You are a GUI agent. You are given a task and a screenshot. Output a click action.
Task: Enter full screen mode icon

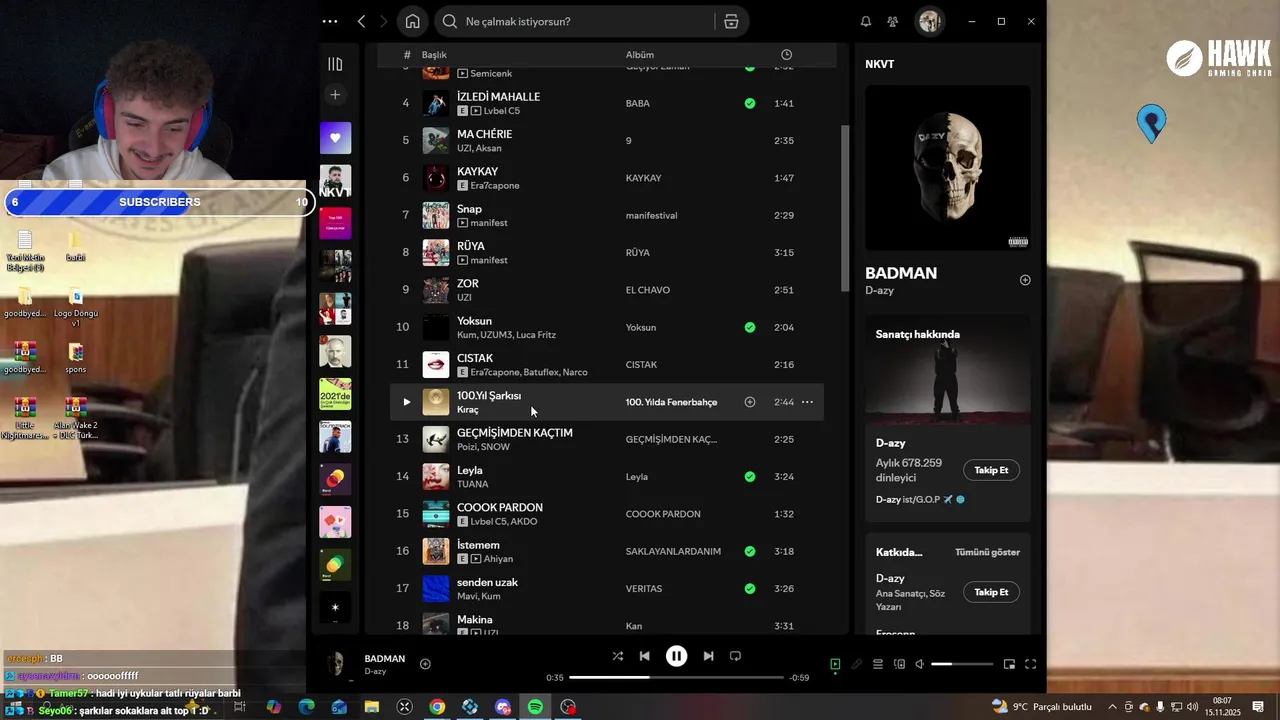pos(1030,664)
